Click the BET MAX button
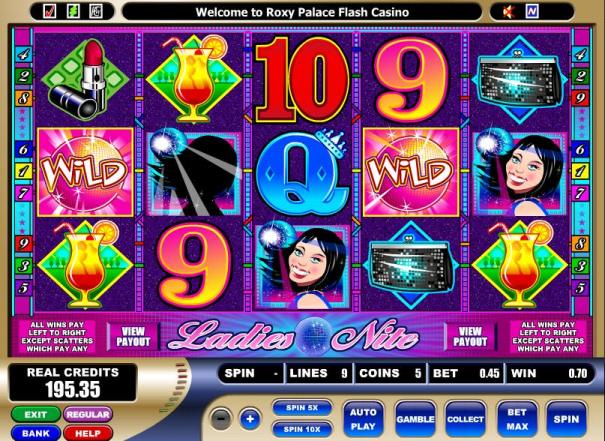Image resolution: width=605 pixels, height=441 pixels. click(x=517, y=419)
